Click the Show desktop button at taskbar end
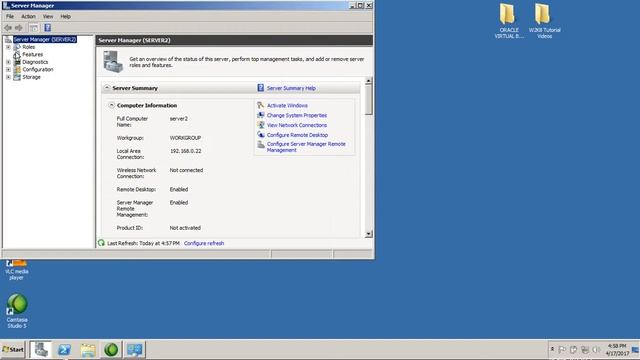The height and width of the screenshot is (360, 640). [636, 350]
